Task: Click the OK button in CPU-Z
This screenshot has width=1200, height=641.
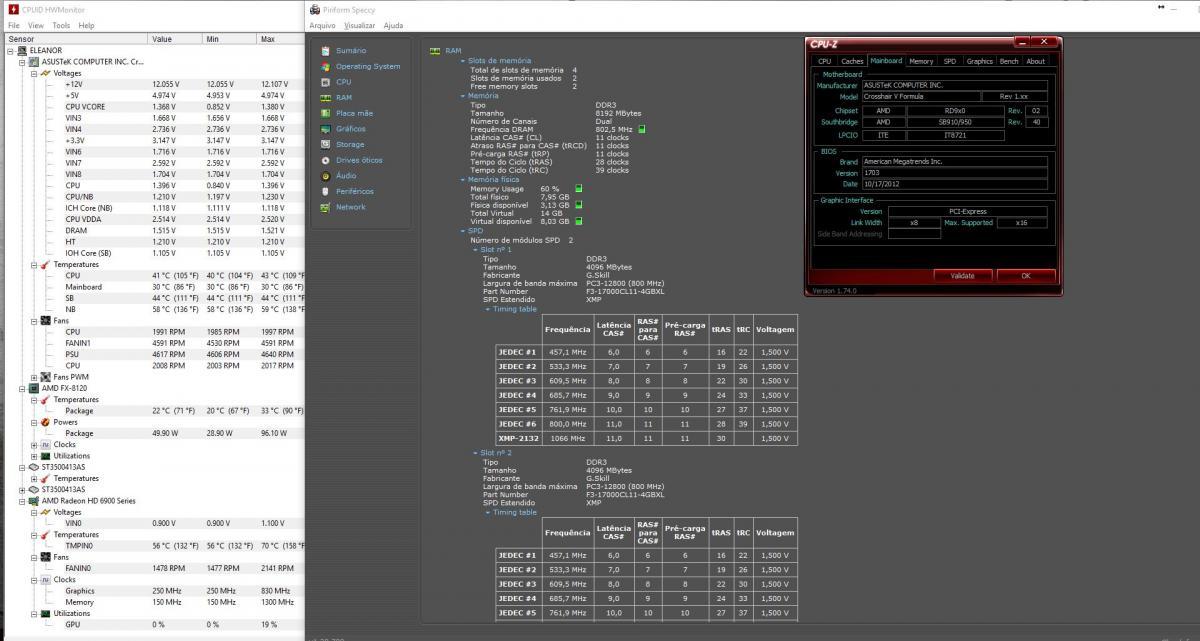Action: click(1025, 275)
